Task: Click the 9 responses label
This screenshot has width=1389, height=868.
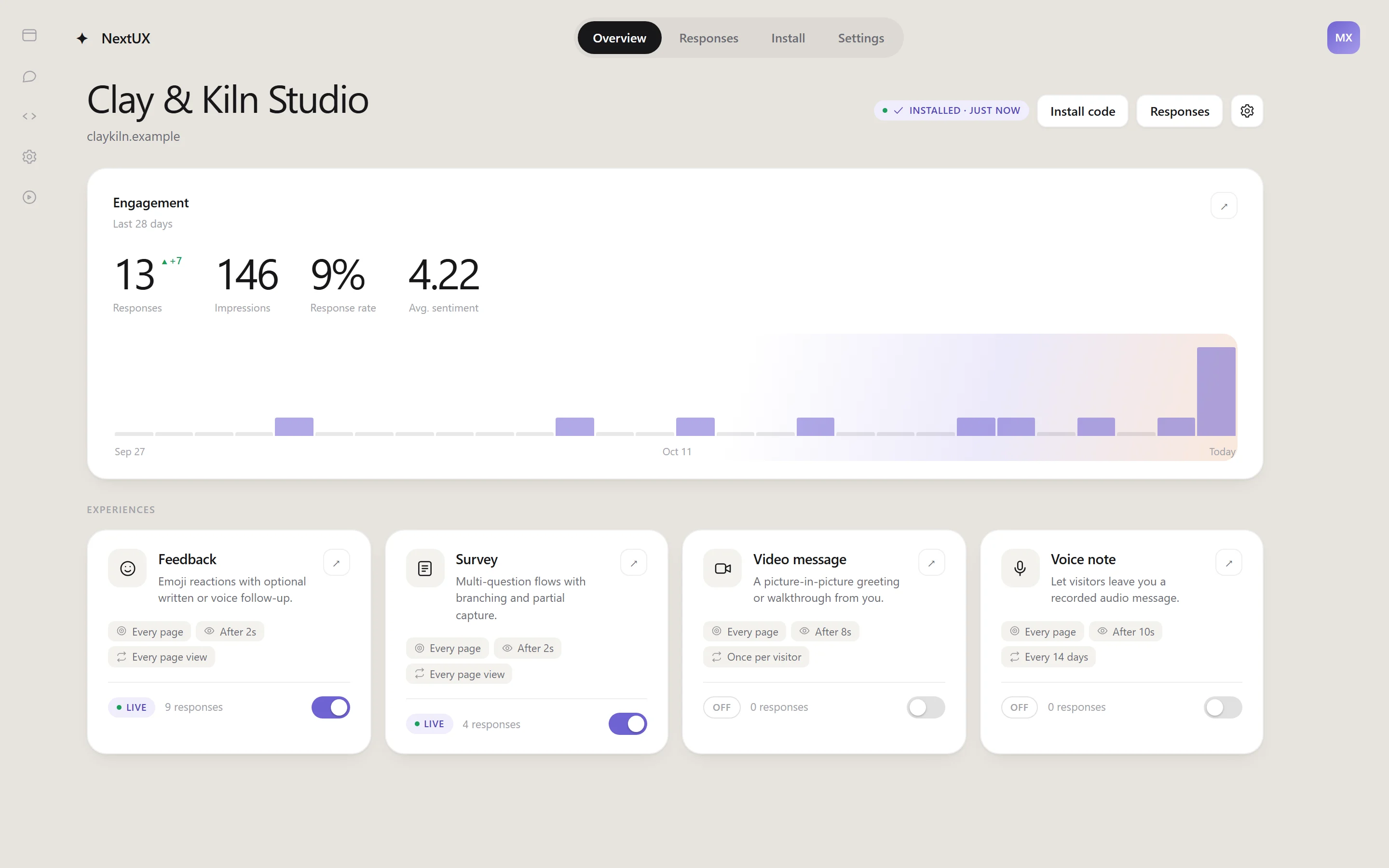Action: tap(194, 707)
